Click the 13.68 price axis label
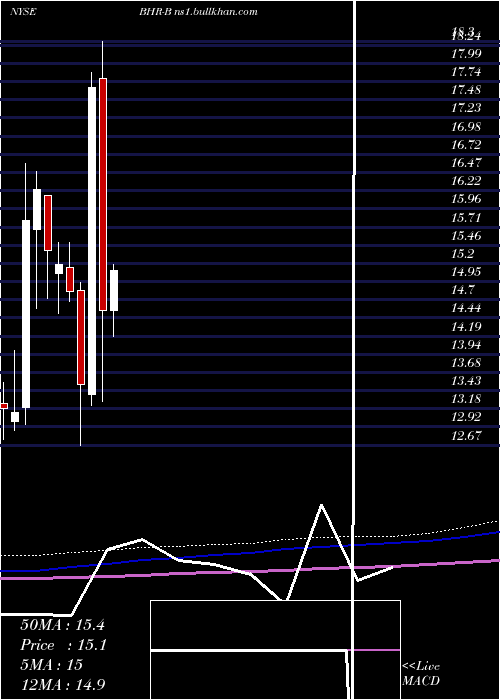Viewport: 500px width, 700px height. [466, 363]
